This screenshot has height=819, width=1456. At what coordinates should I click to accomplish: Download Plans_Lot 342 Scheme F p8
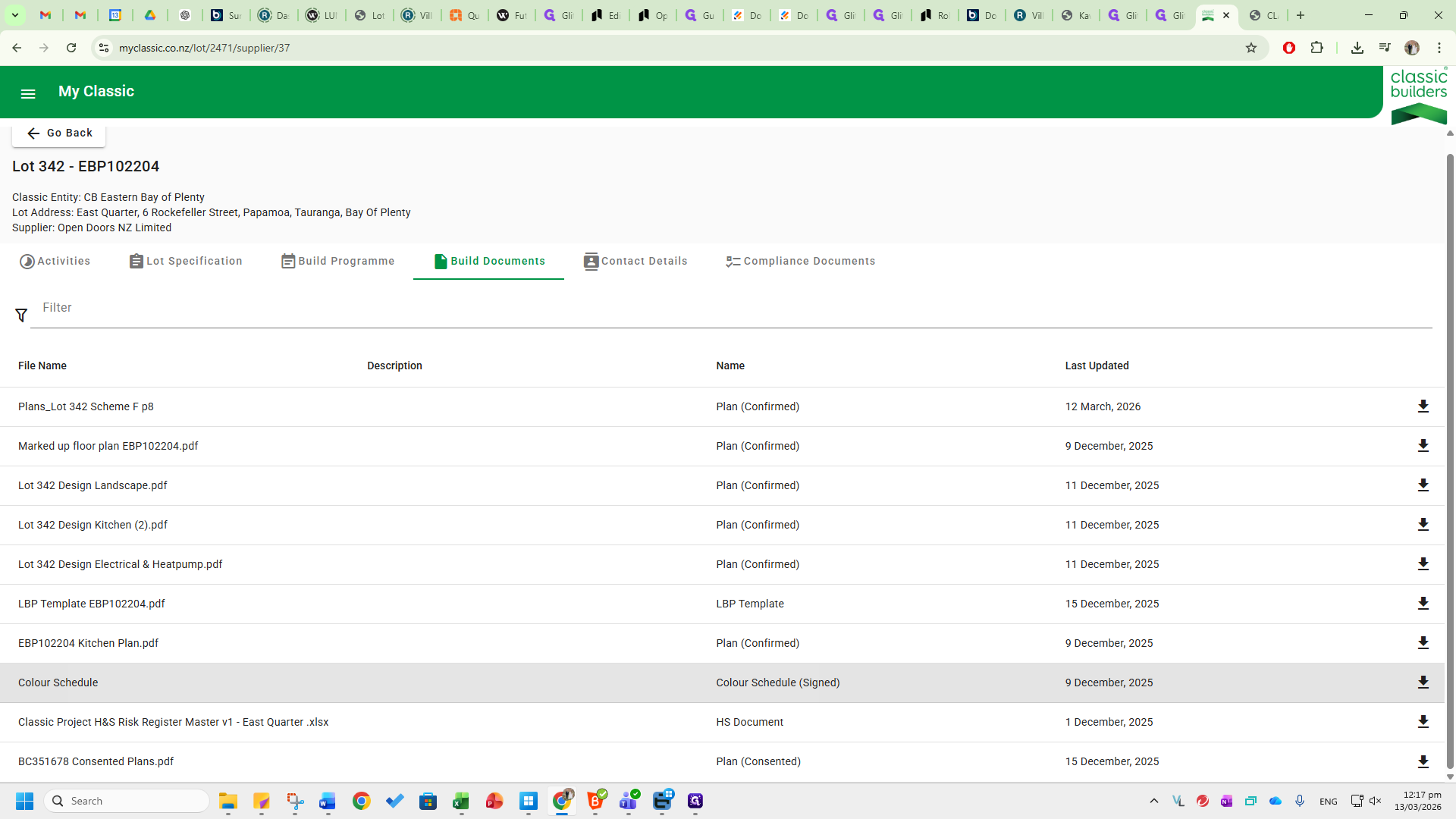[1423, 406]
